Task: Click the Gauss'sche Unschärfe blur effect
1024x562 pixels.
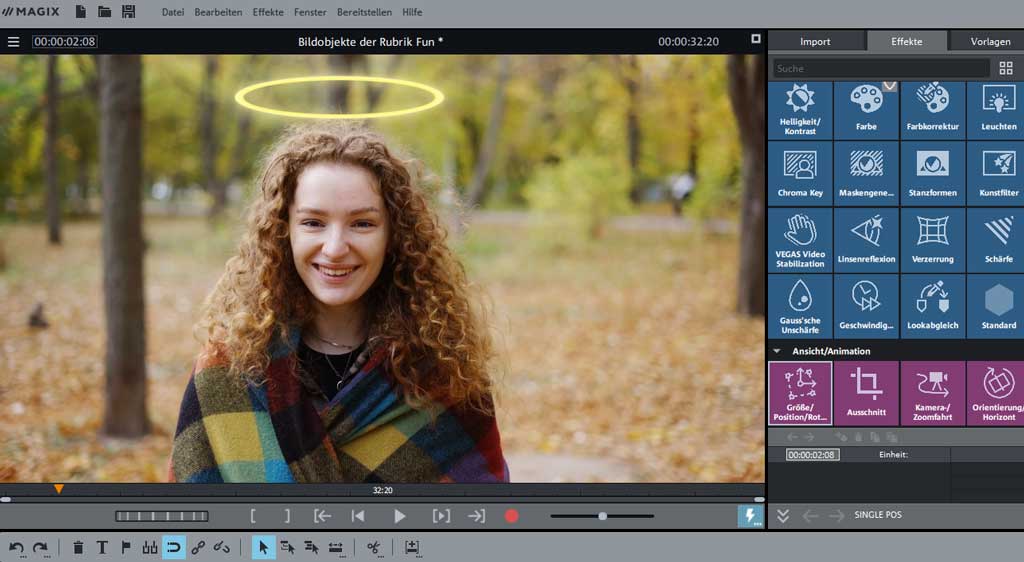Action: coord(800,306)
